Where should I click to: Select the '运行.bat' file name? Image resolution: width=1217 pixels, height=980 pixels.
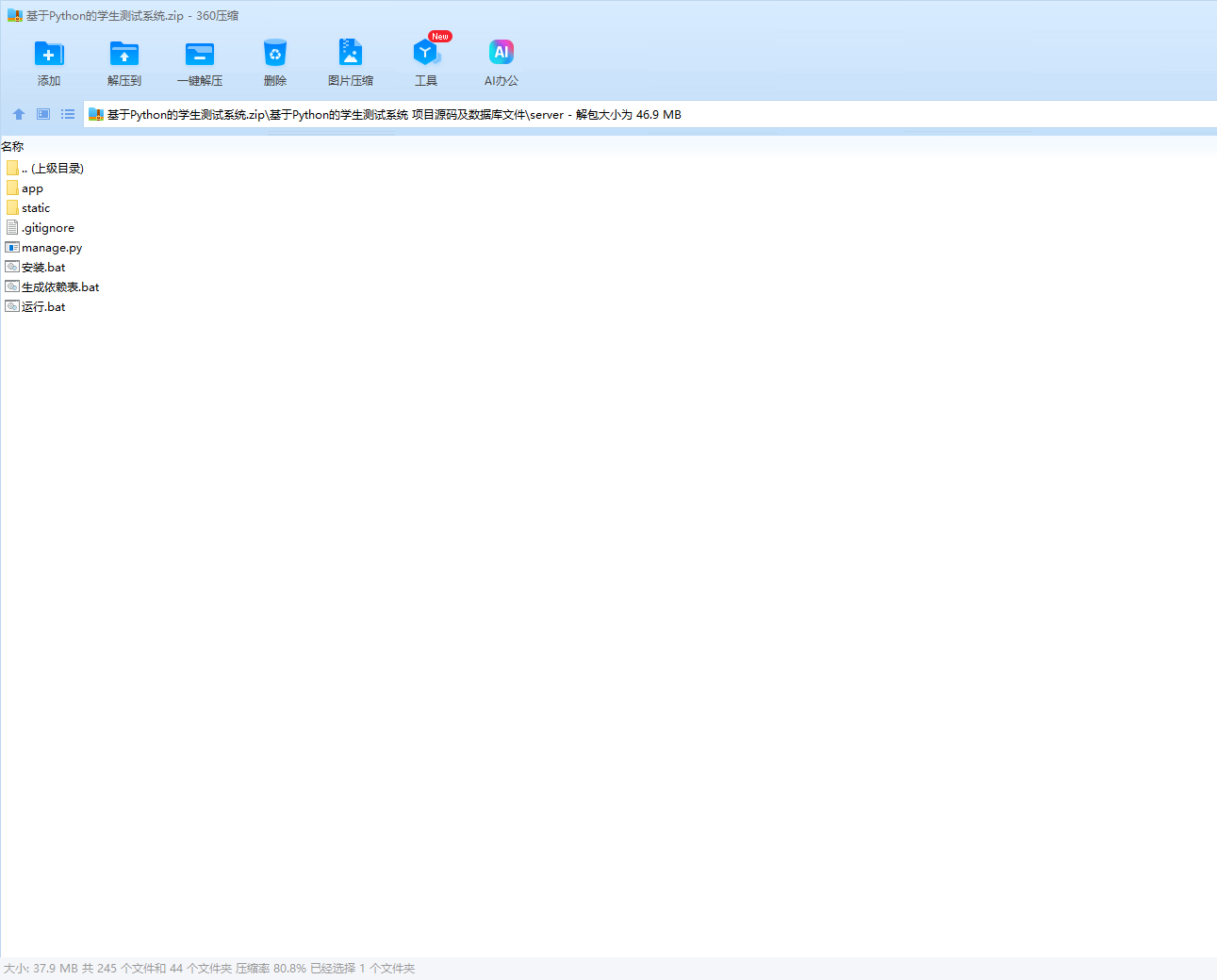click(43, 307)
